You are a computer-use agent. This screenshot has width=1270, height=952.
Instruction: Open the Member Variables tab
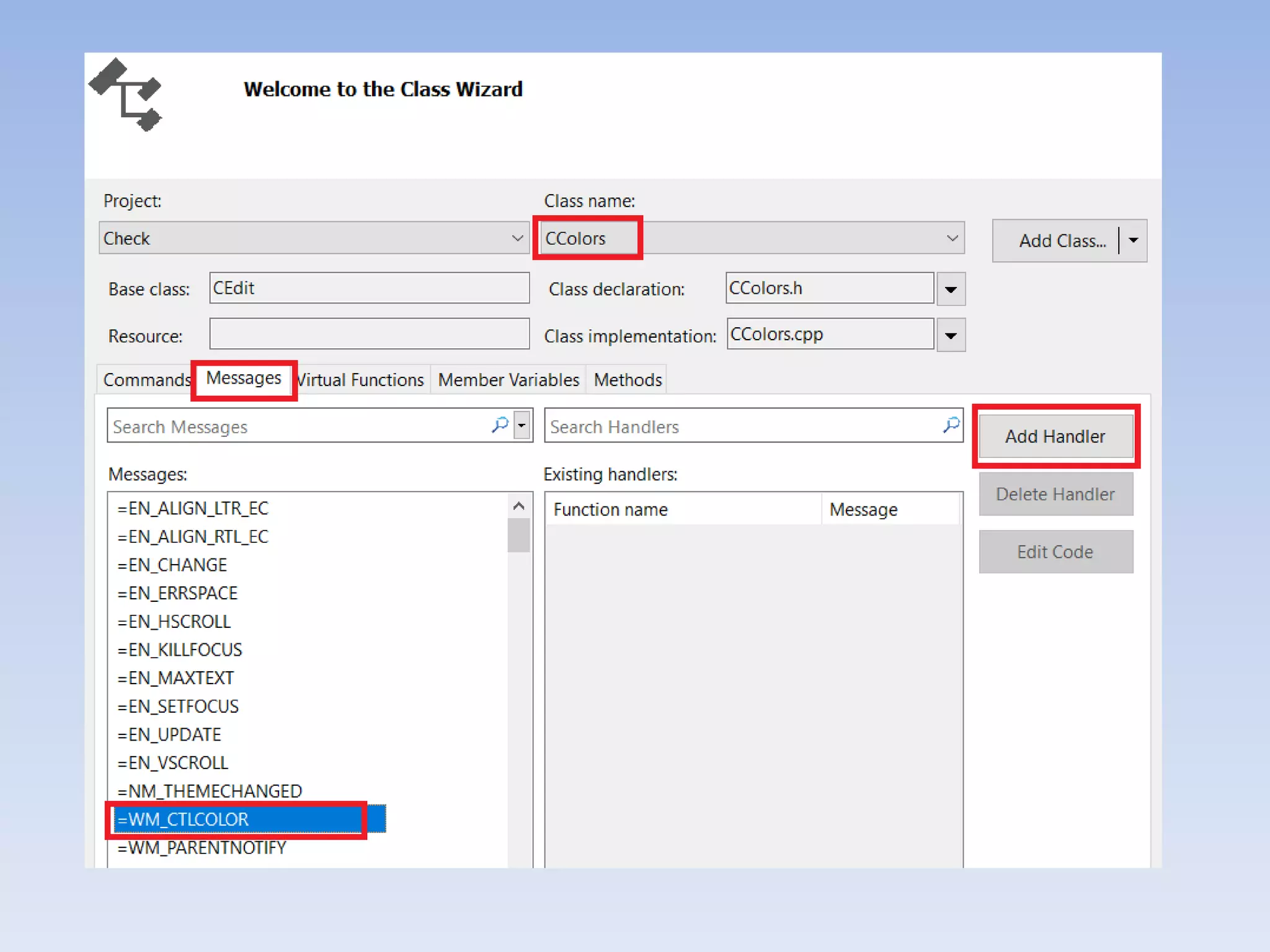[x=508, y=379]
